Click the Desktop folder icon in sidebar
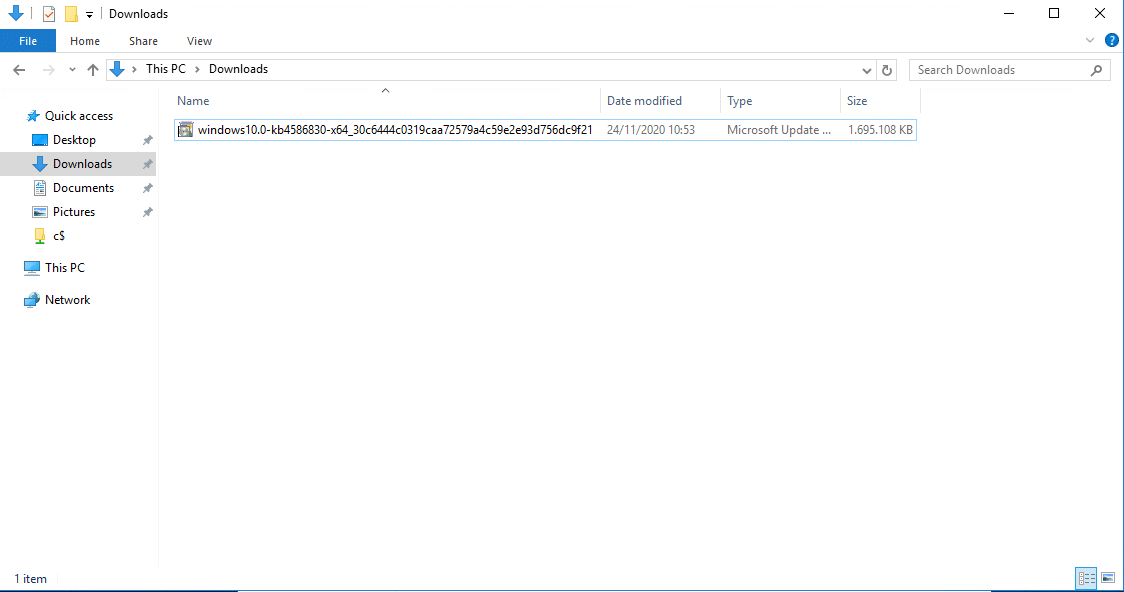The height and width of the screenshot is (592, 1124). point(40,140)
